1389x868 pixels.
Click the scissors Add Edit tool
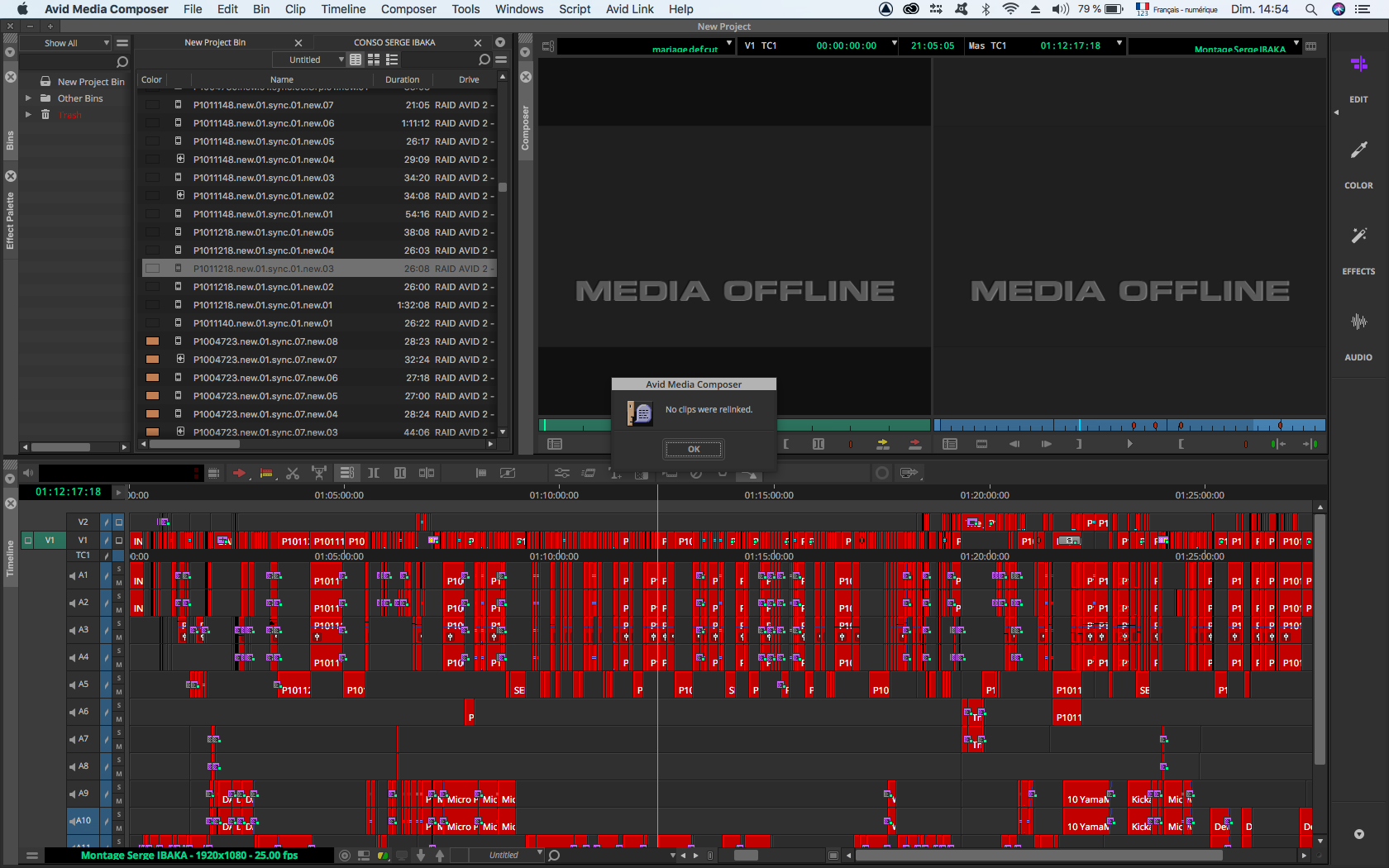click(292, 473)
